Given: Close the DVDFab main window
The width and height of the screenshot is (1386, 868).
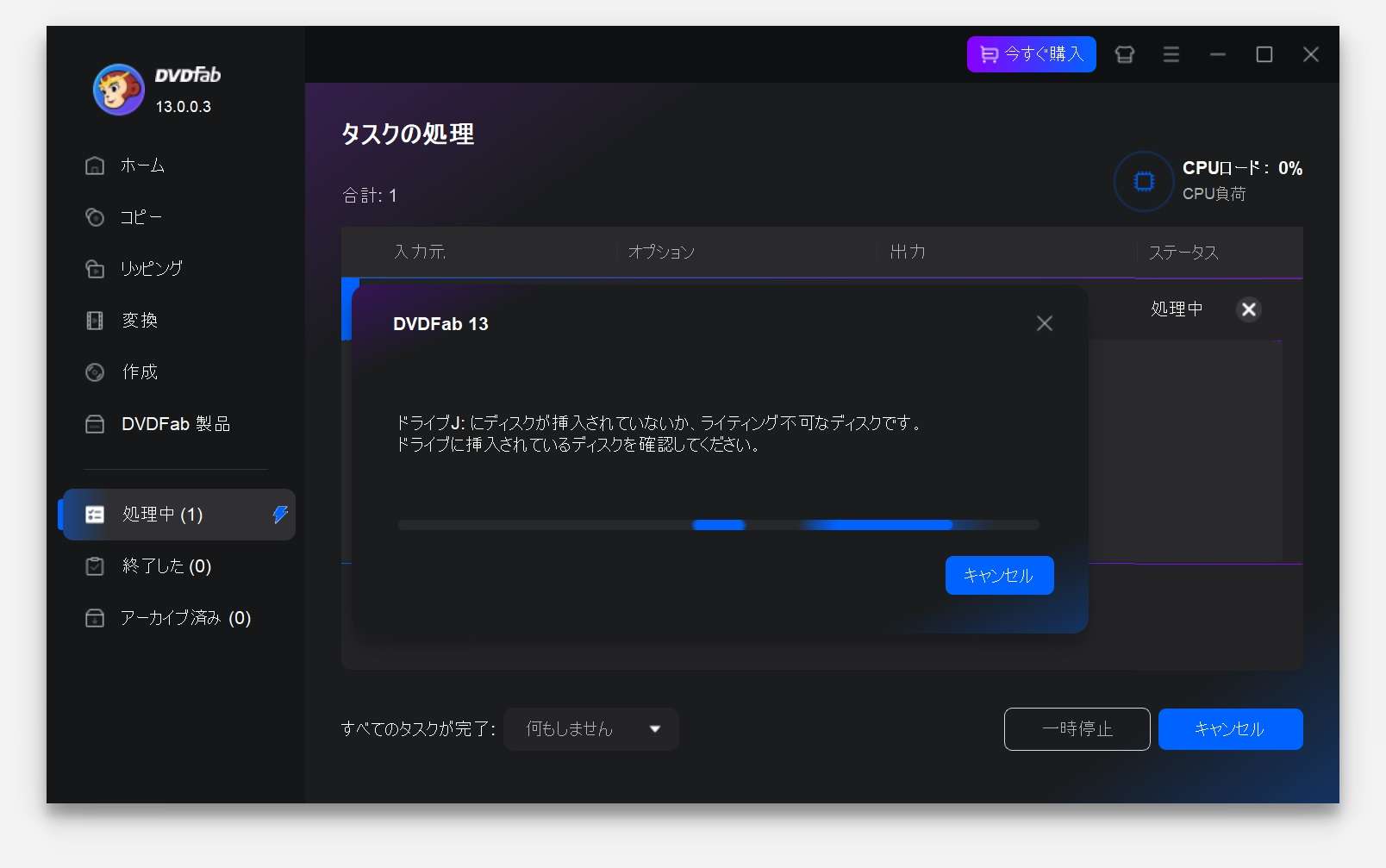Looking at the screenshot, I should click(1311, 54).
